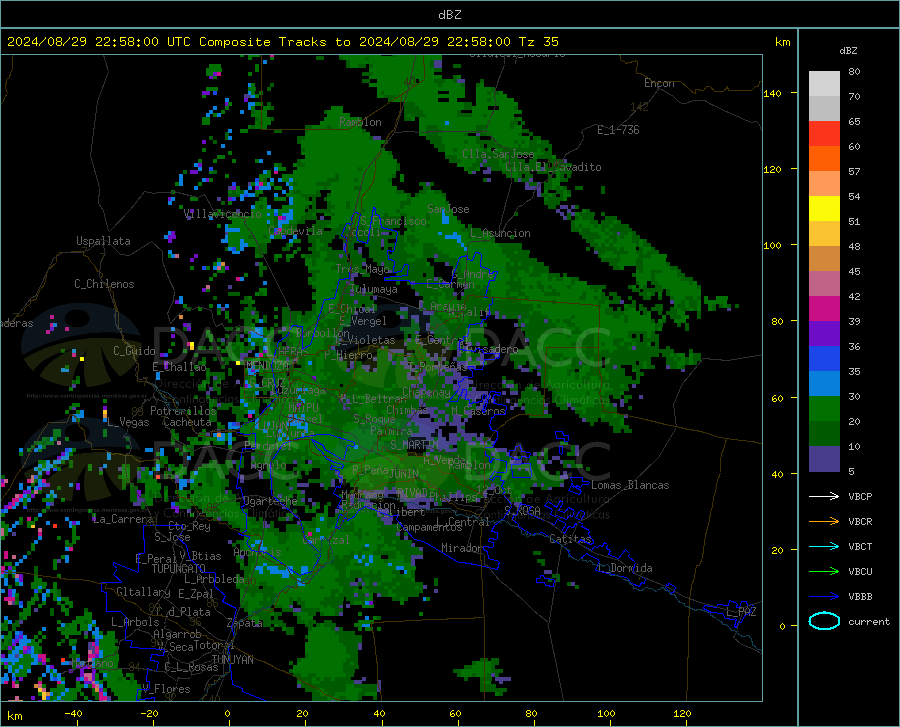This screenshot has height=727, width=900.
Task: Click the '120' tick on horizontal km axis
Action: [682, 713]
